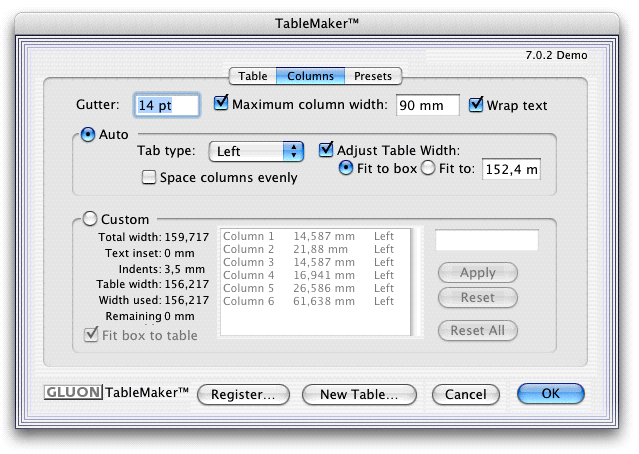Confirm with the OK button

[551, 394]
